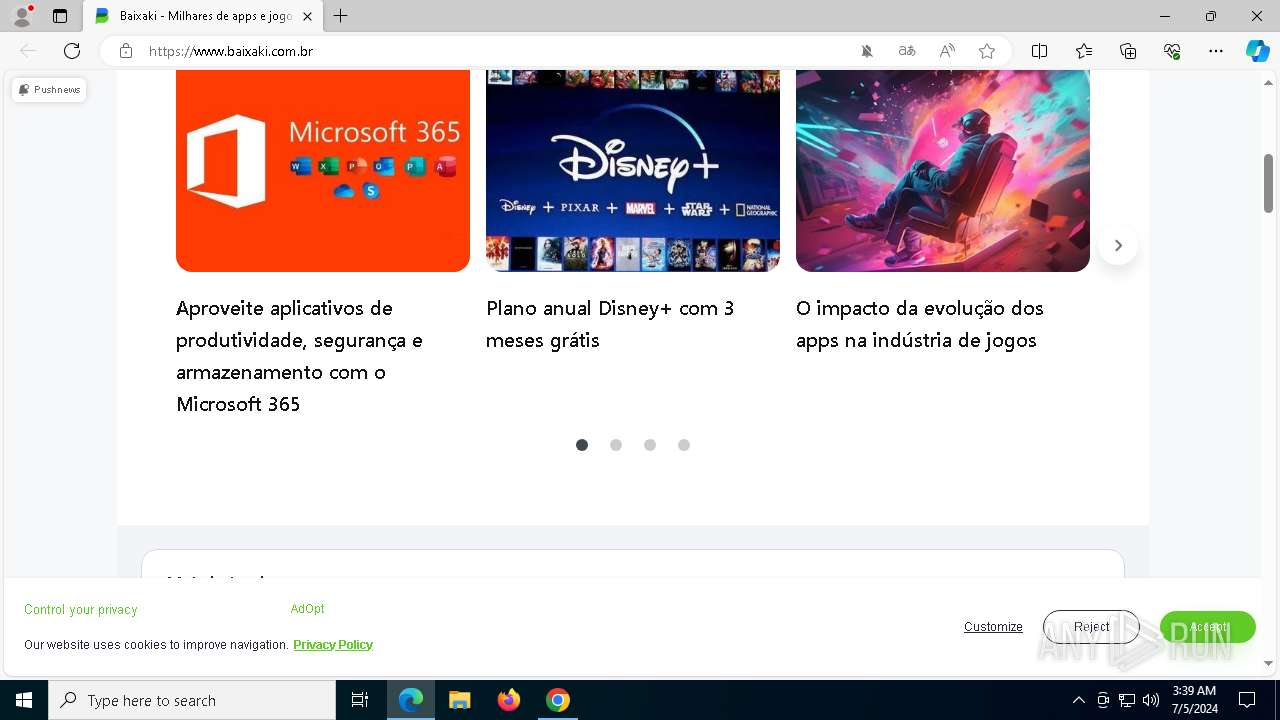1280x720 pixels.
Task: Open Task View on the taskbar
Action: click(x=360, y=700)
